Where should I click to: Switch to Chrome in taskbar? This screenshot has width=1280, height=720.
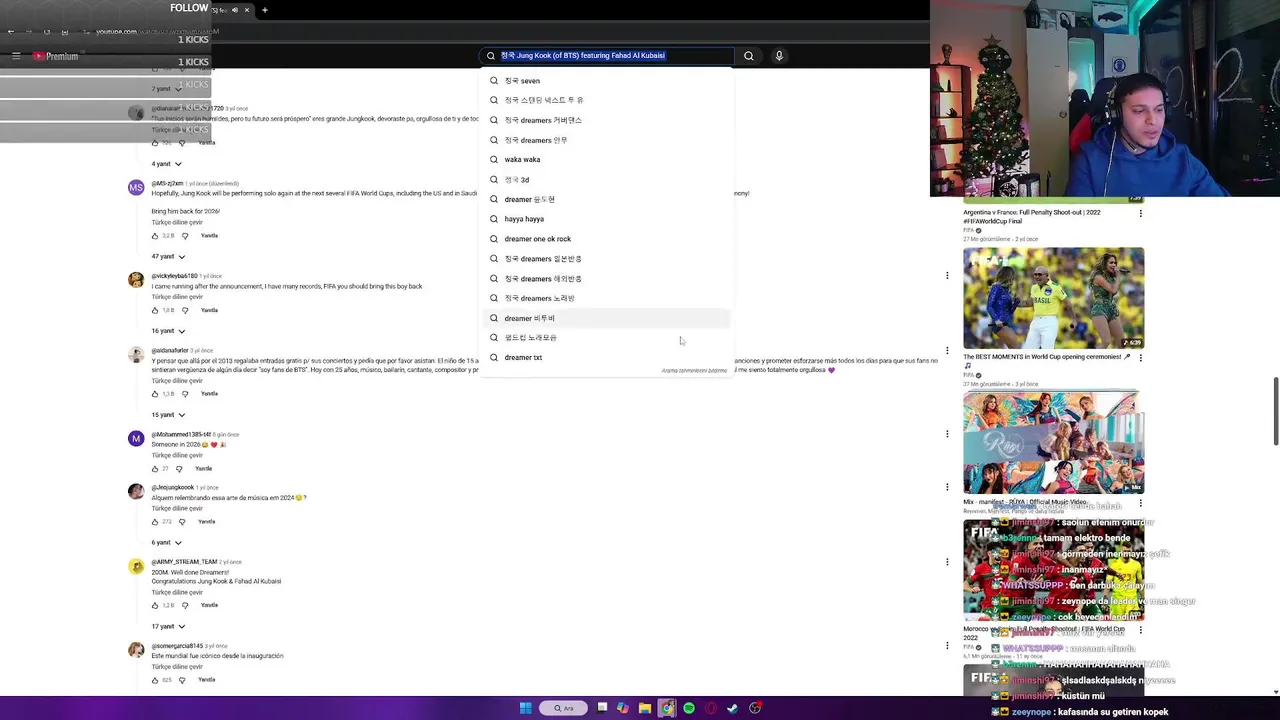tap(667, 708)
